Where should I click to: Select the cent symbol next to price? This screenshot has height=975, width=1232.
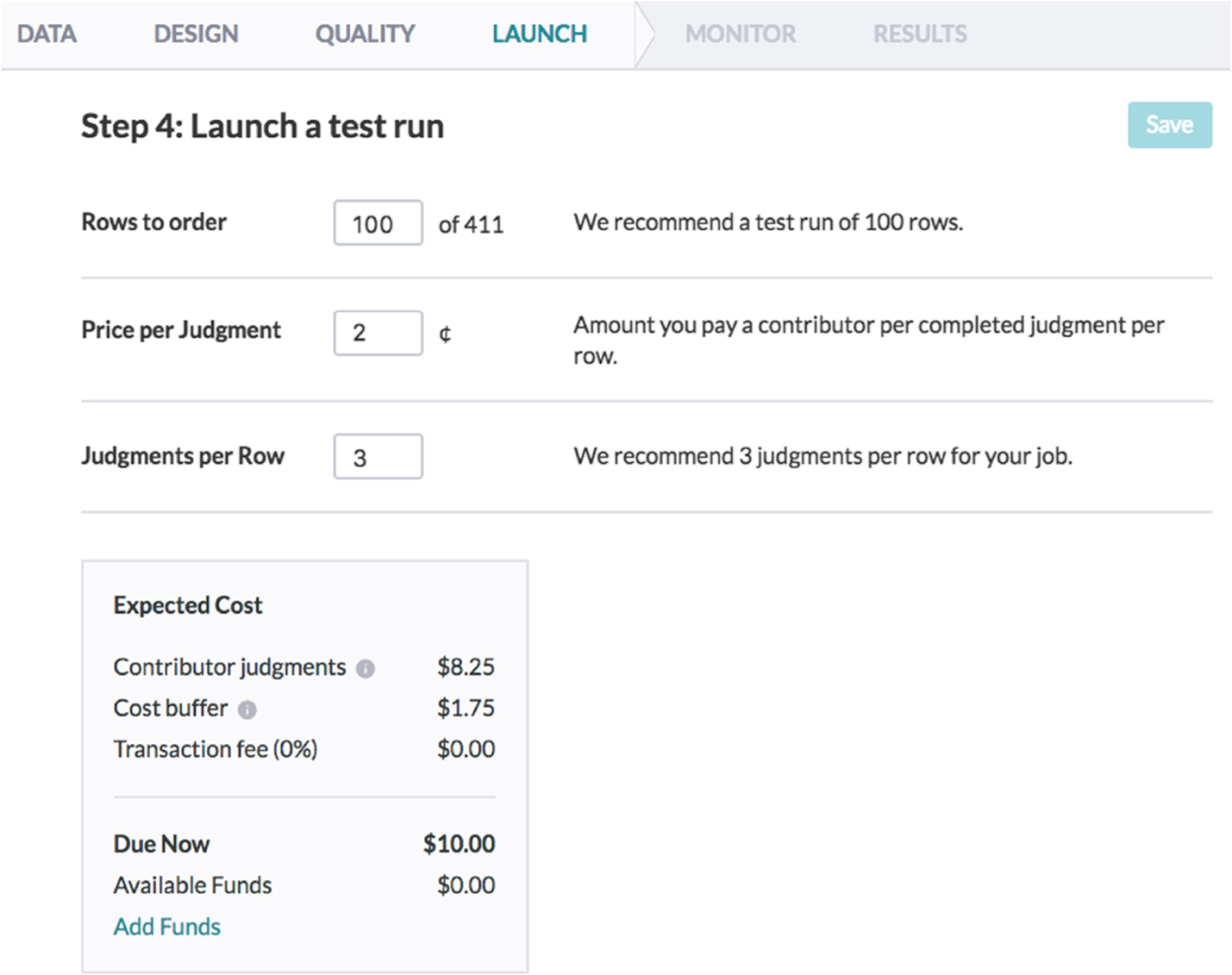(x=445, y=334)
